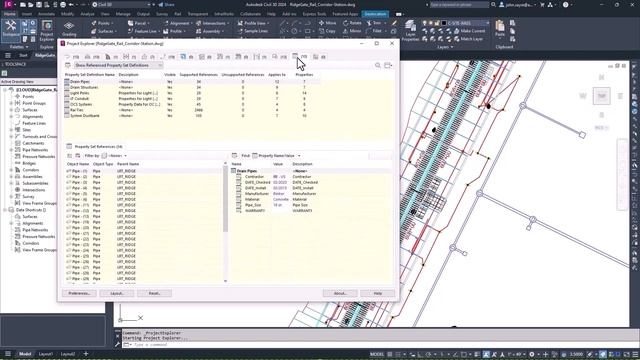The width and height of the screenshot is (640, 360).
Task: Click the keyword search field in title bar
Action: point(459,4)
